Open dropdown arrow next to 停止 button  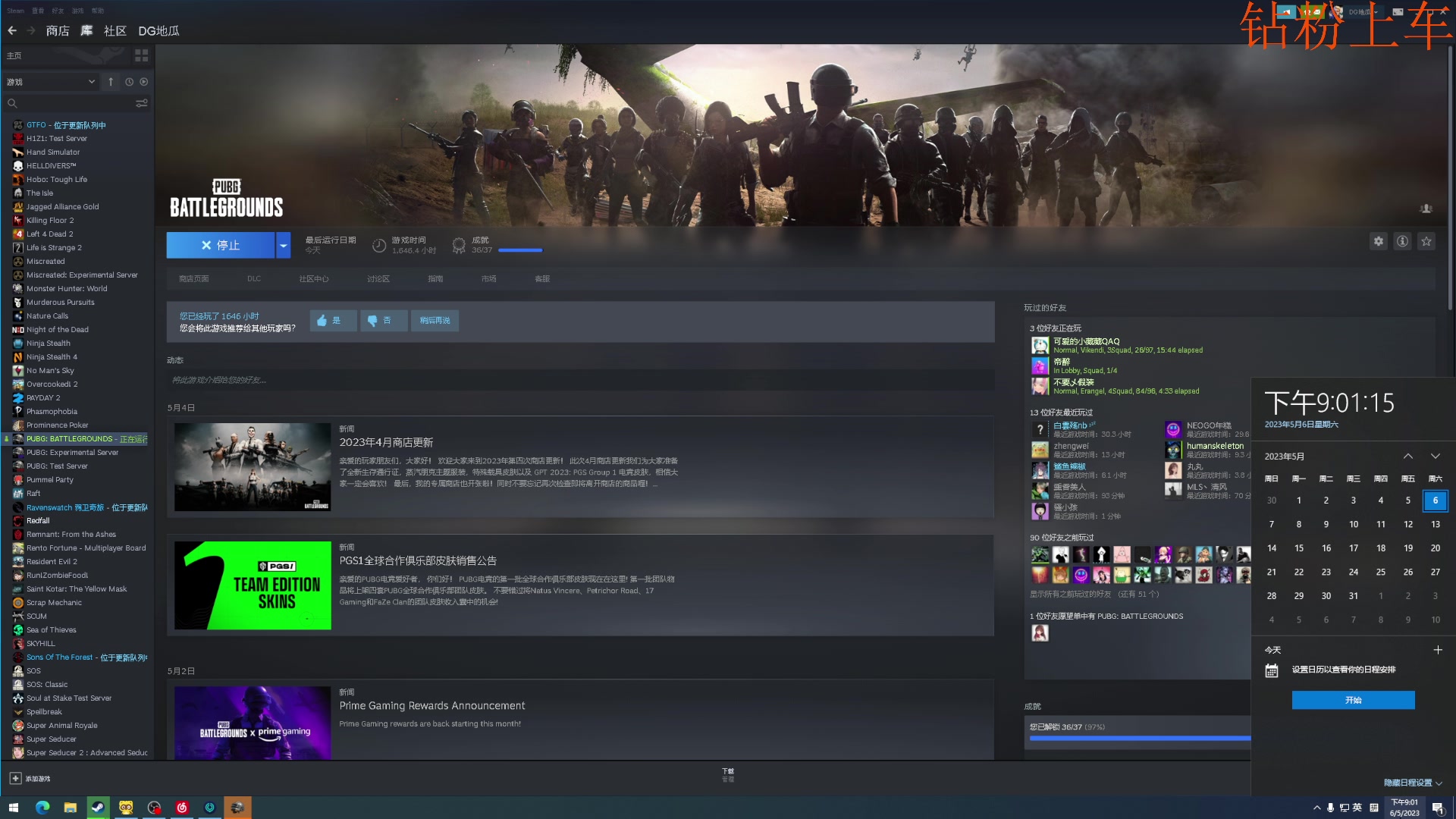click(x=283, y=245)
